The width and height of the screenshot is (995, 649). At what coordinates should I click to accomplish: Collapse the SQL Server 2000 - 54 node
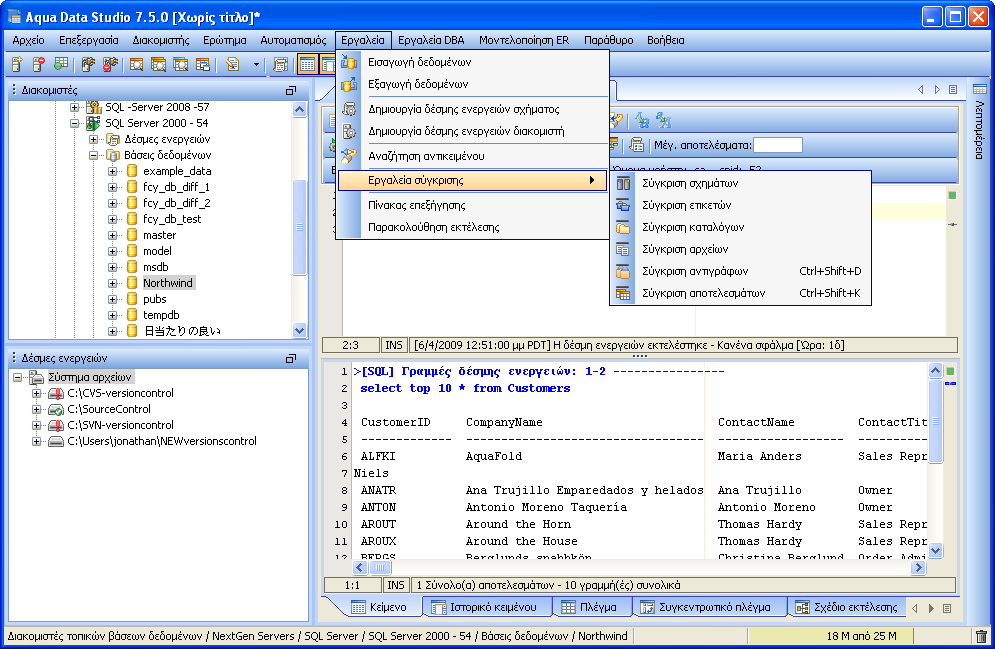tap(74, 124)
